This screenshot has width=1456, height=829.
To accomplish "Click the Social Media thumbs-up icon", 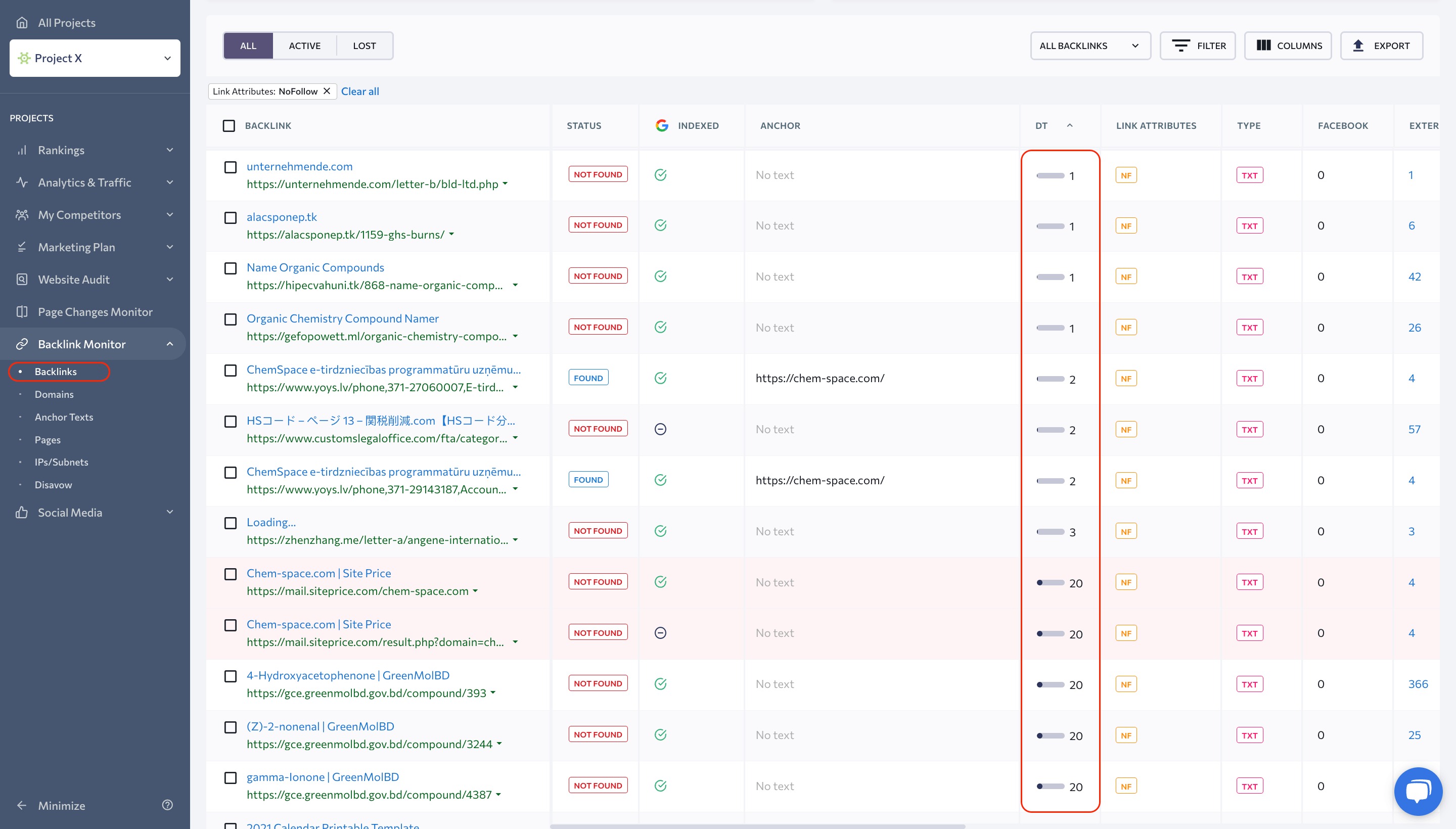I will click(22, 513).
